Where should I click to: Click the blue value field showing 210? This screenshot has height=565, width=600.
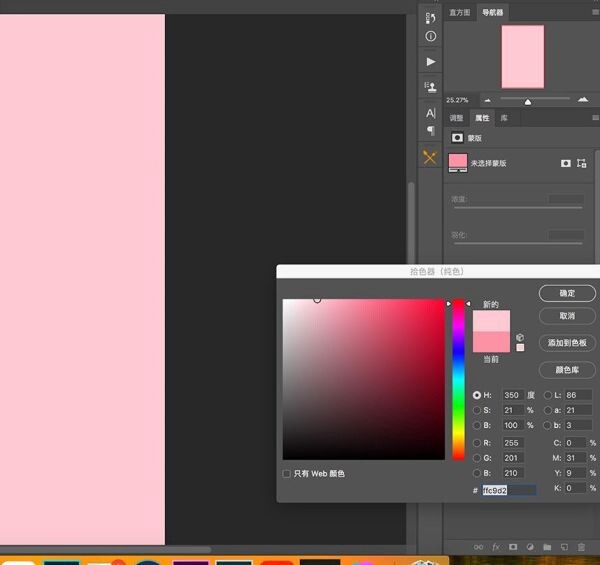tap(513, 473)
